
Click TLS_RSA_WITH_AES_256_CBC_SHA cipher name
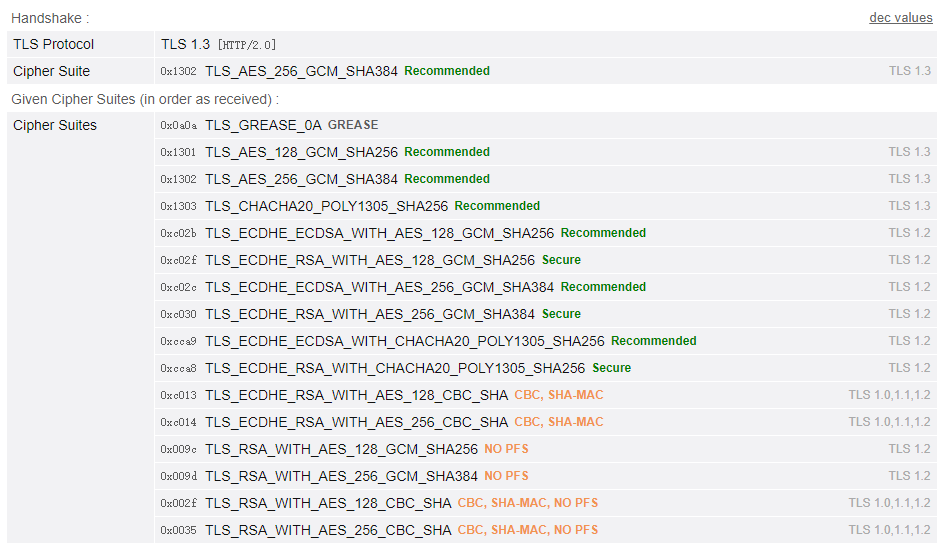pyautogui.click(x=328, y=531)
